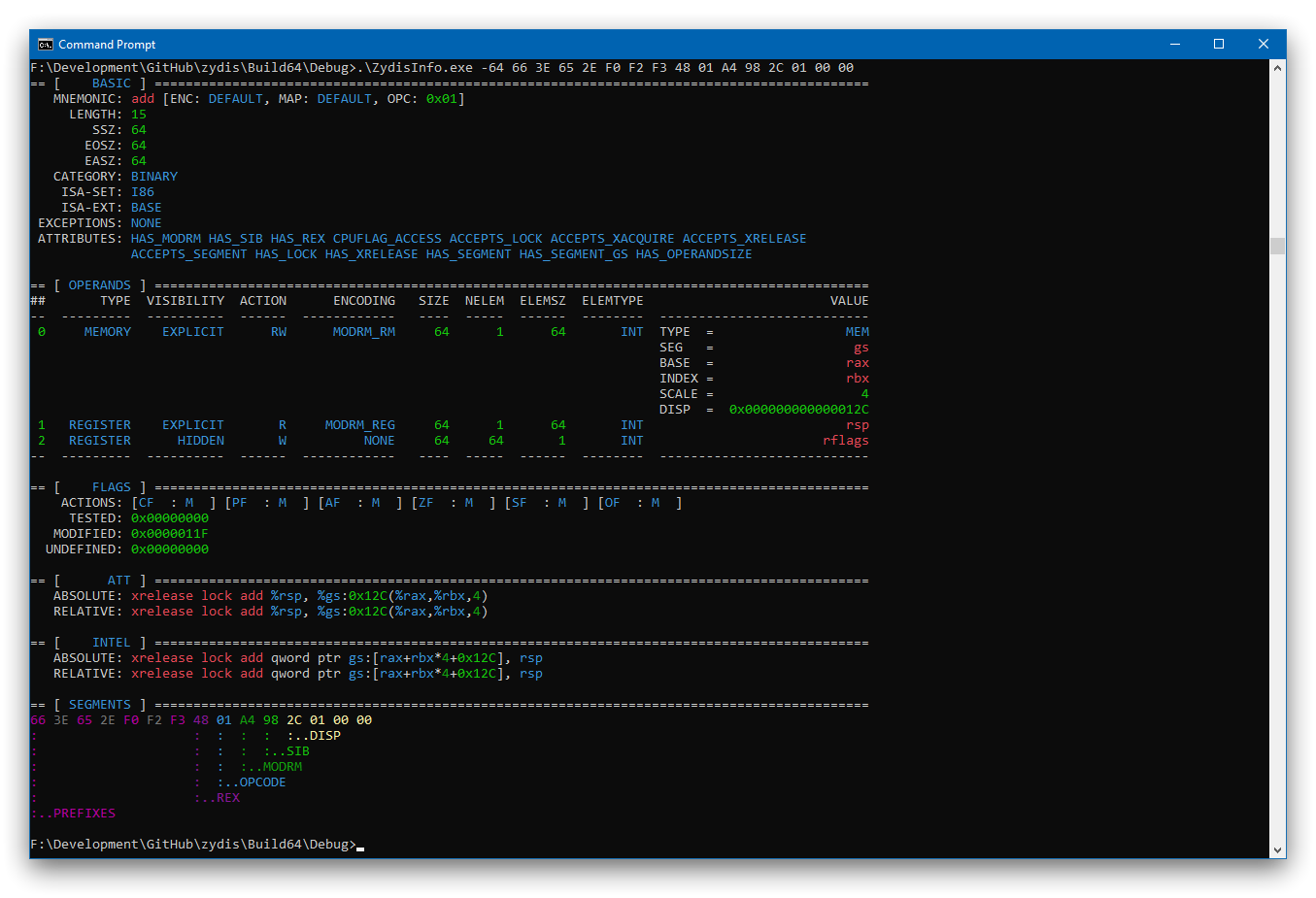
Task: Close the Command Prompt window
Action: (x=1263, y=45)
